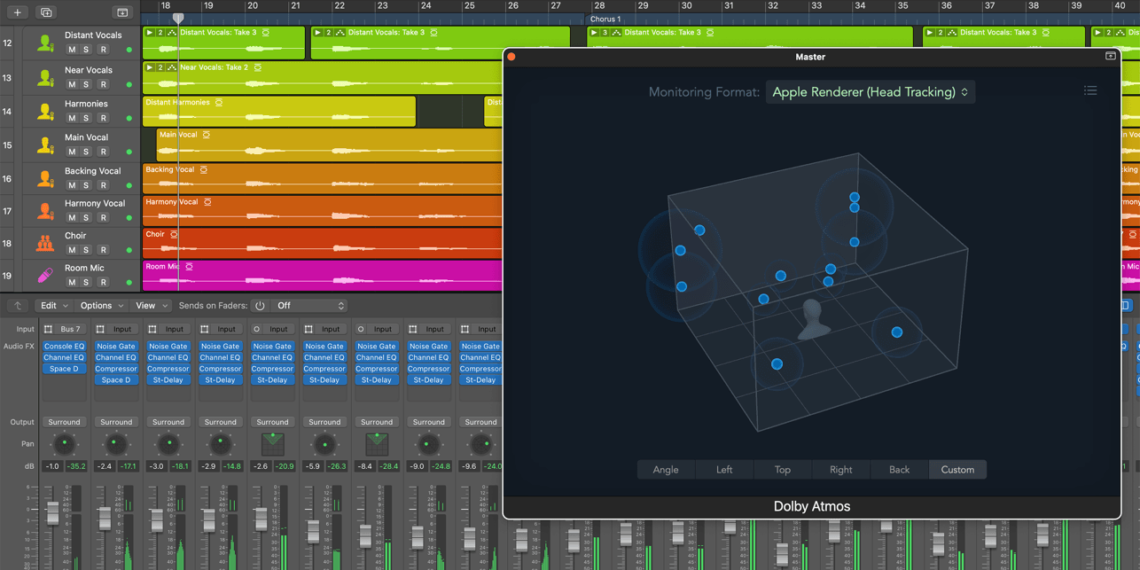Click the Distant Vocals track icon
The height and width of the screenshot is (570, 1140).
tap(46, 43)
